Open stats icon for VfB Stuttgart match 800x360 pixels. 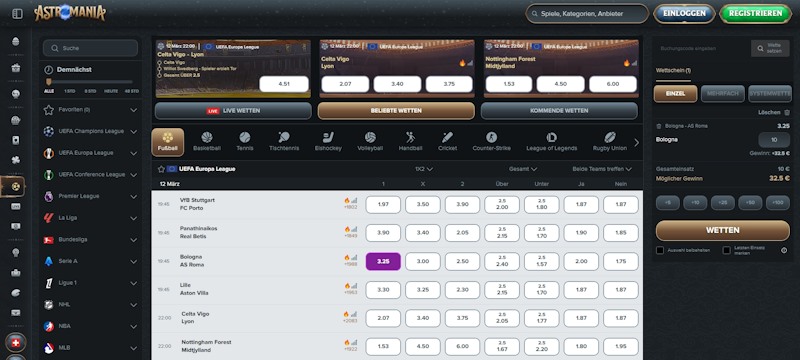(354, 200)
